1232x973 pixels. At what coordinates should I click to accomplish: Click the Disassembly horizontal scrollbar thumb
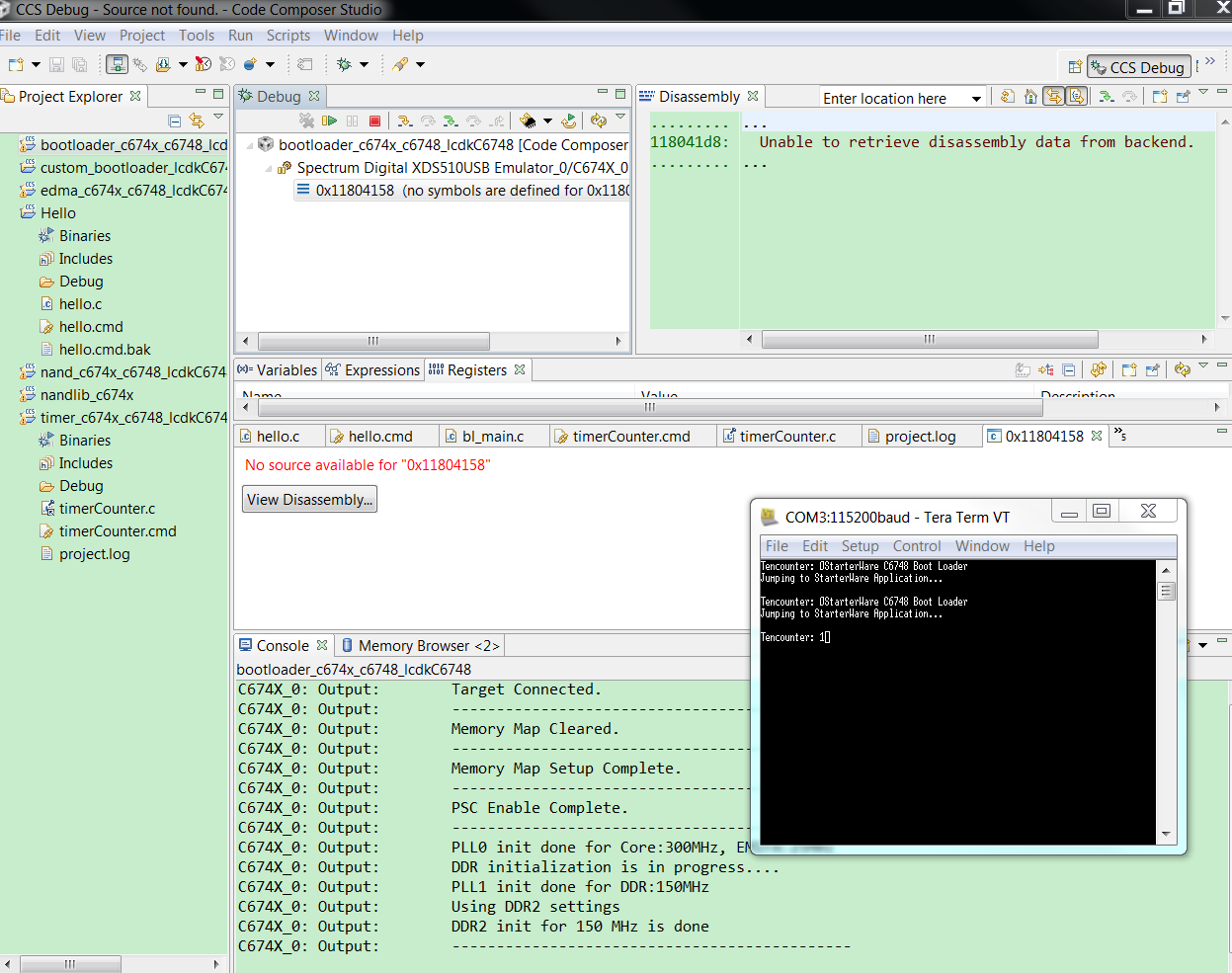pyautogui.click(x=930, y=339)
